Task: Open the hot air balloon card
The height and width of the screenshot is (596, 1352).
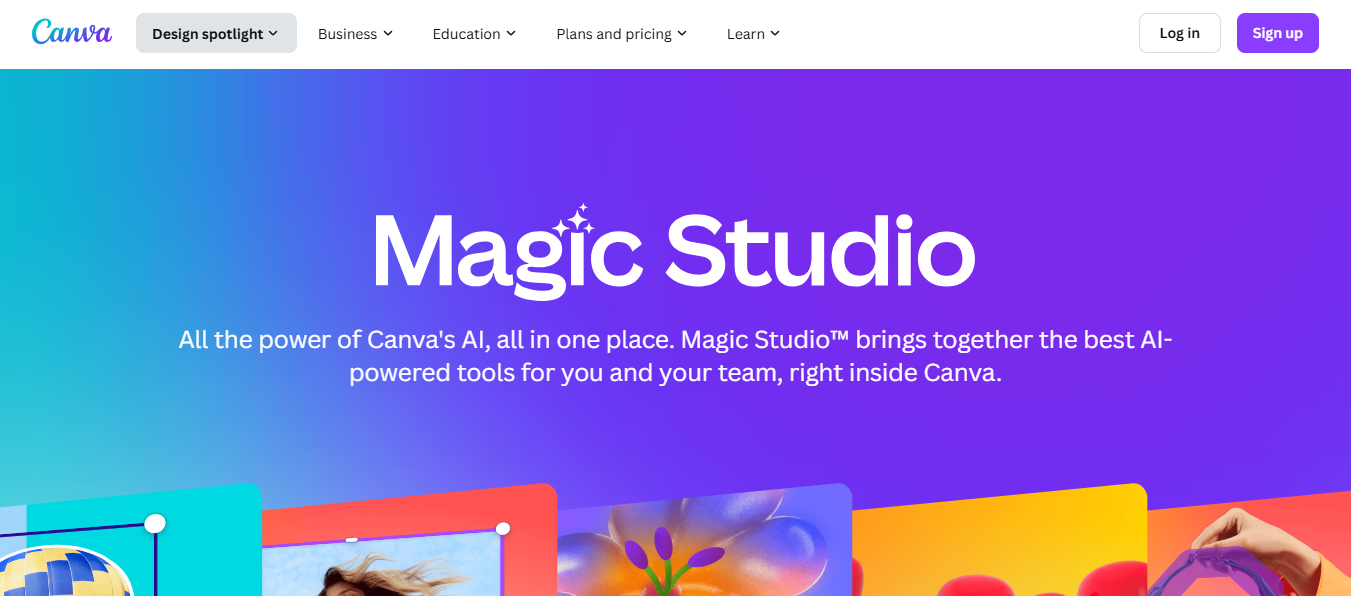Action: coord(130,540)
